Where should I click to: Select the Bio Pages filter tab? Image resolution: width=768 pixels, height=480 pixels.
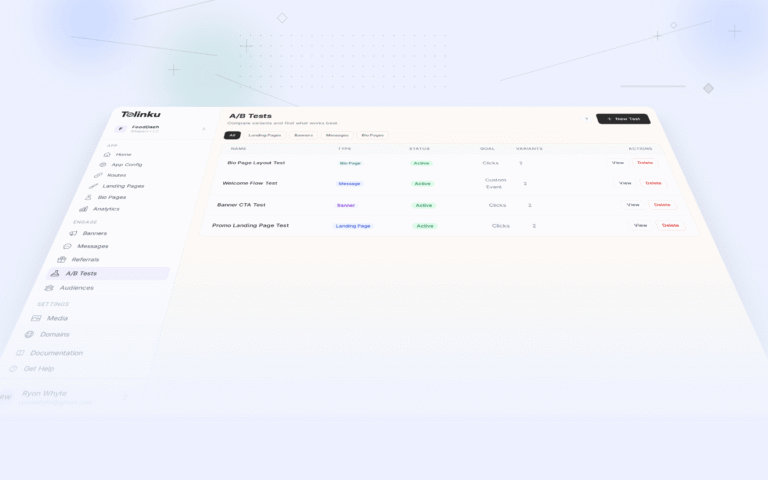(x=372, y=135)
